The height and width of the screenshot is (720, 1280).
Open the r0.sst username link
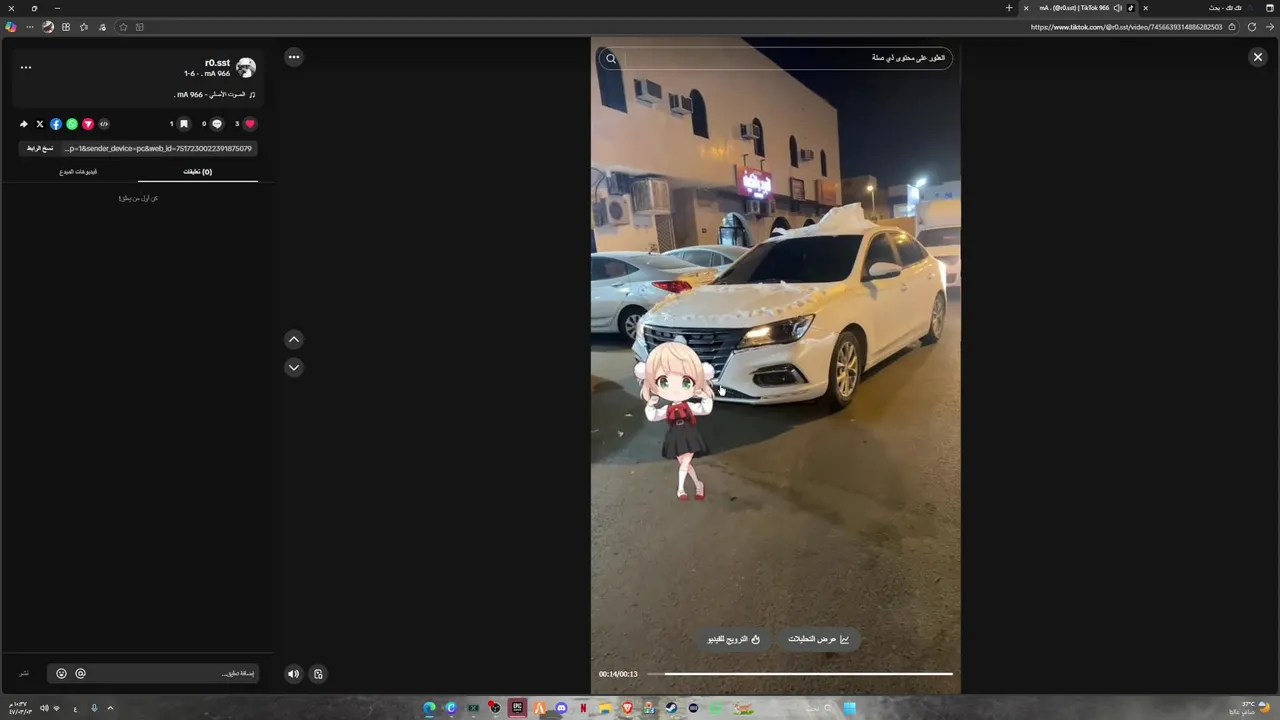tap(217, 63)
